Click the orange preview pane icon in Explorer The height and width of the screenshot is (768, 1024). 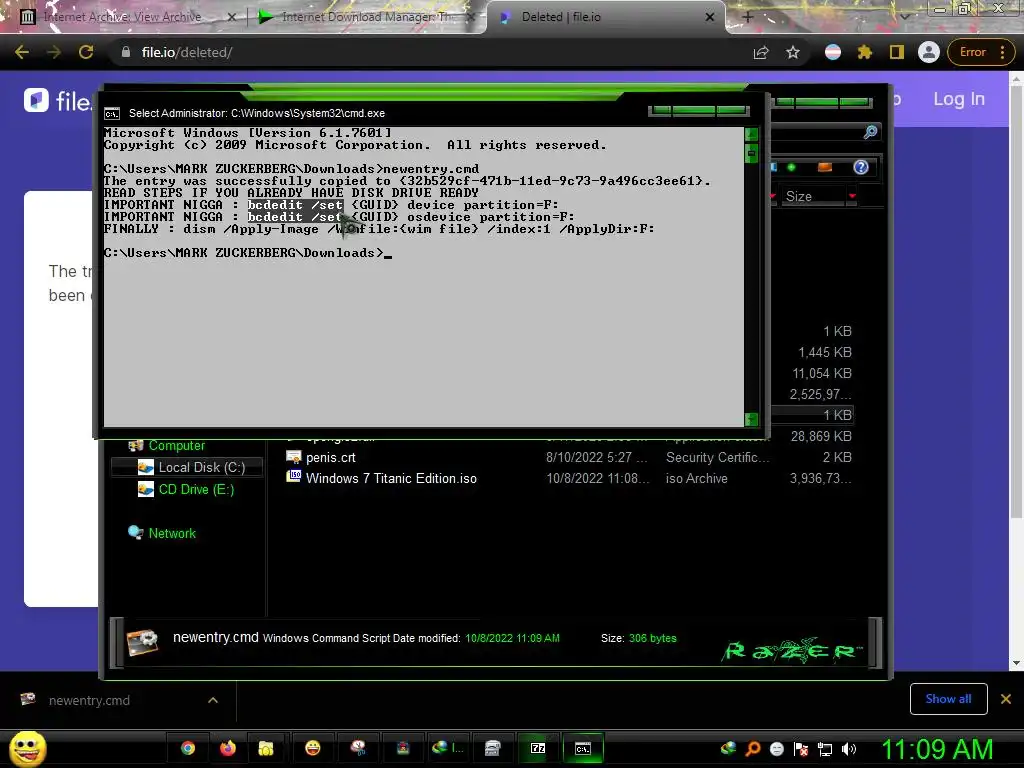[825, 167]
